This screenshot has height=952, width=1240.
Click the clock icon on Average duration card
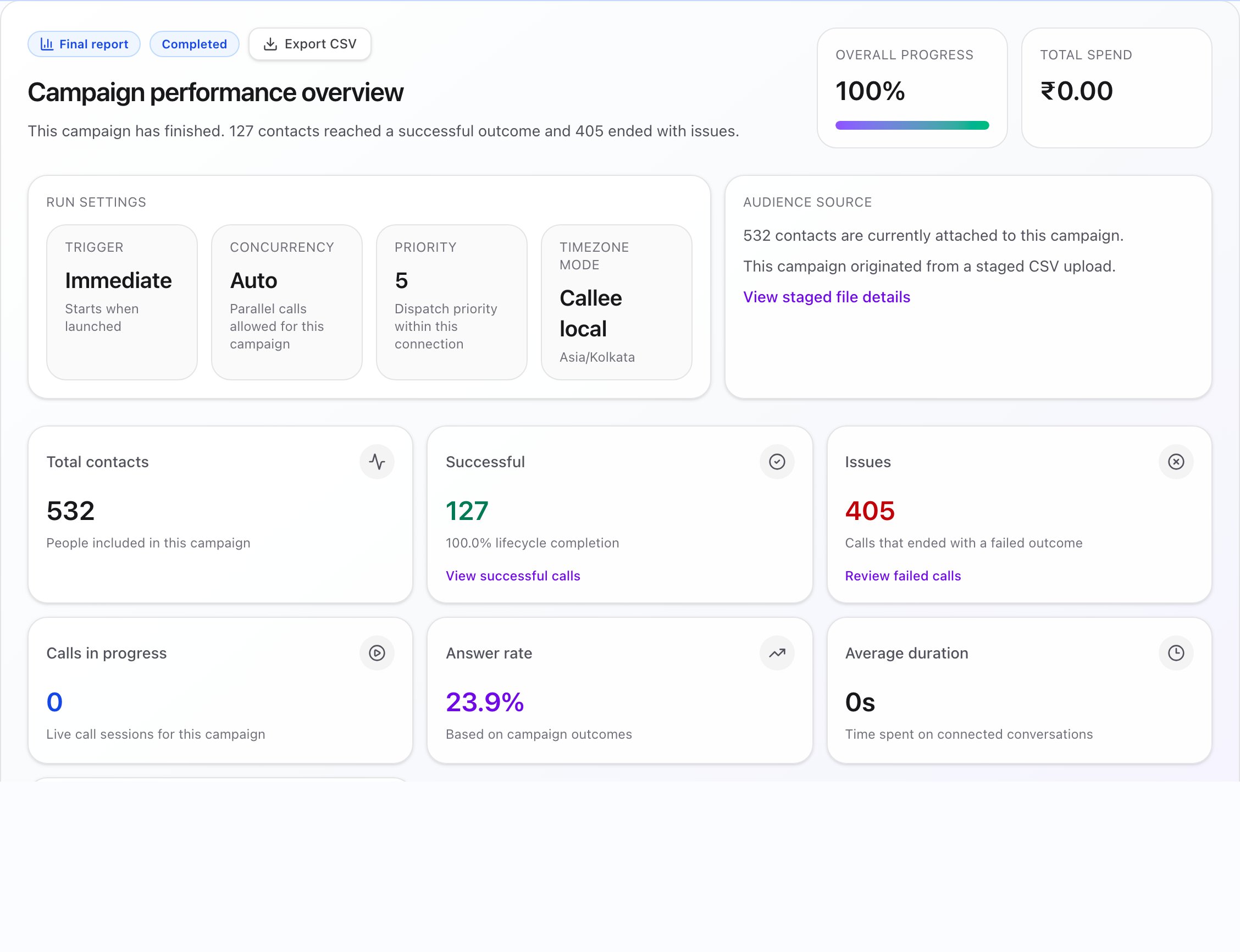[x=1176, y=653]
